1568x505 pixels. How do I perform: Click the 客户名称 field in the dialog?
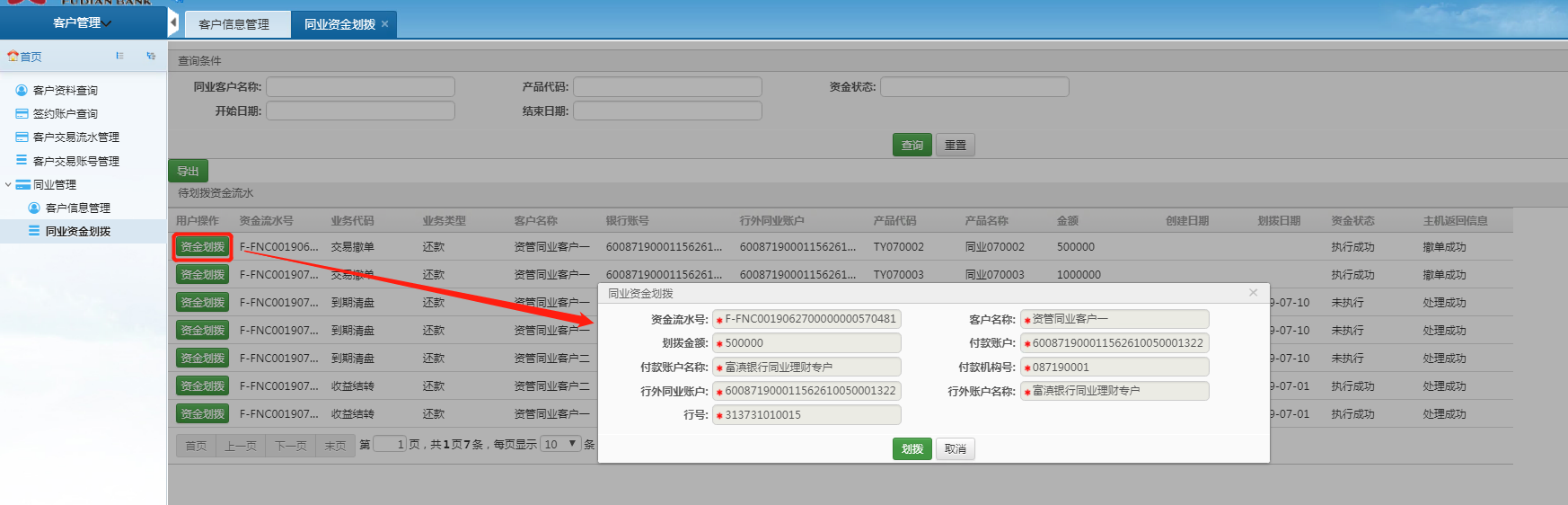[x=1114, y=319]
